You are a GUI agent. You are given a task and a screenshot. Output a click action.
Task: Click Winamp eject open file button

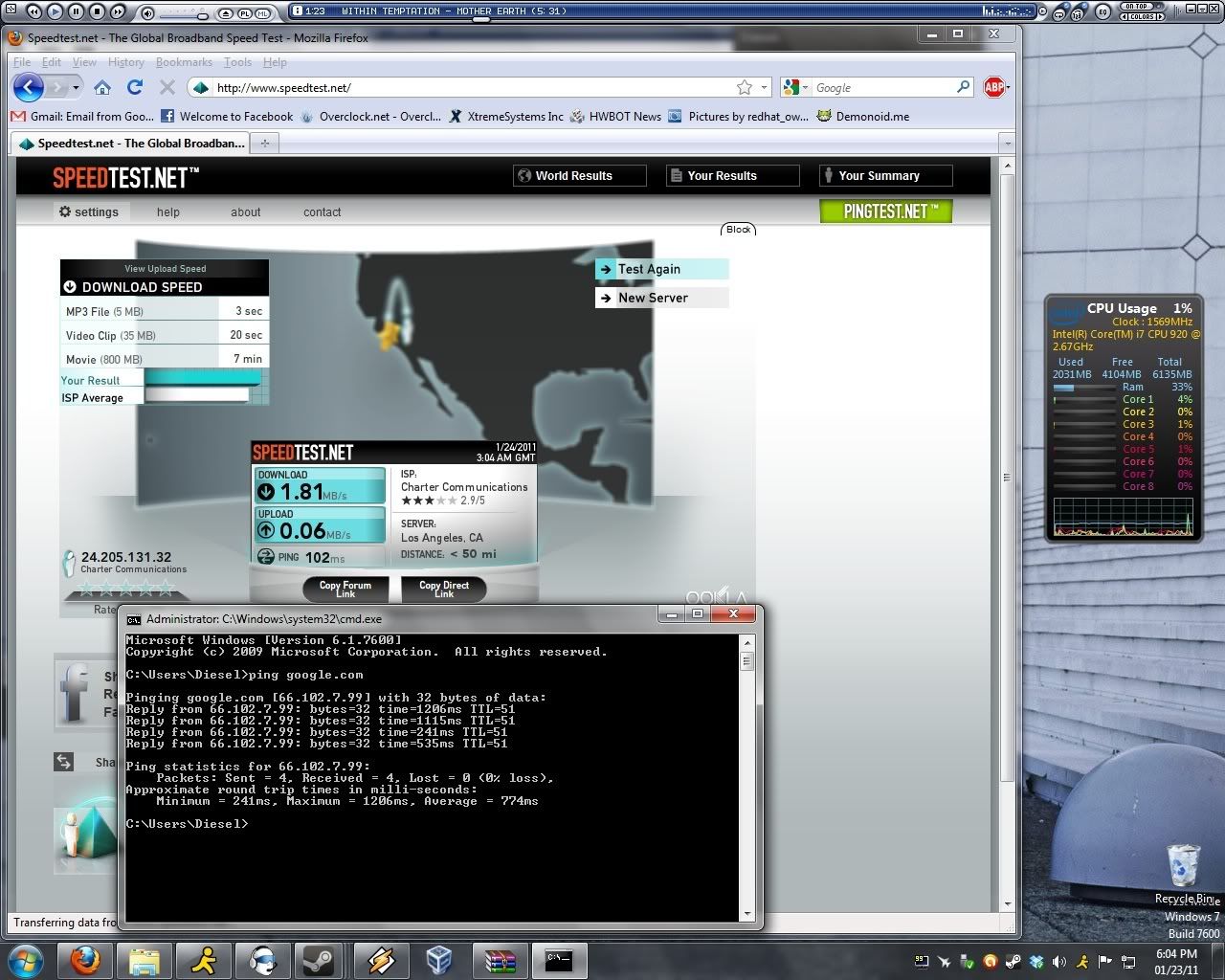[225, 13]
